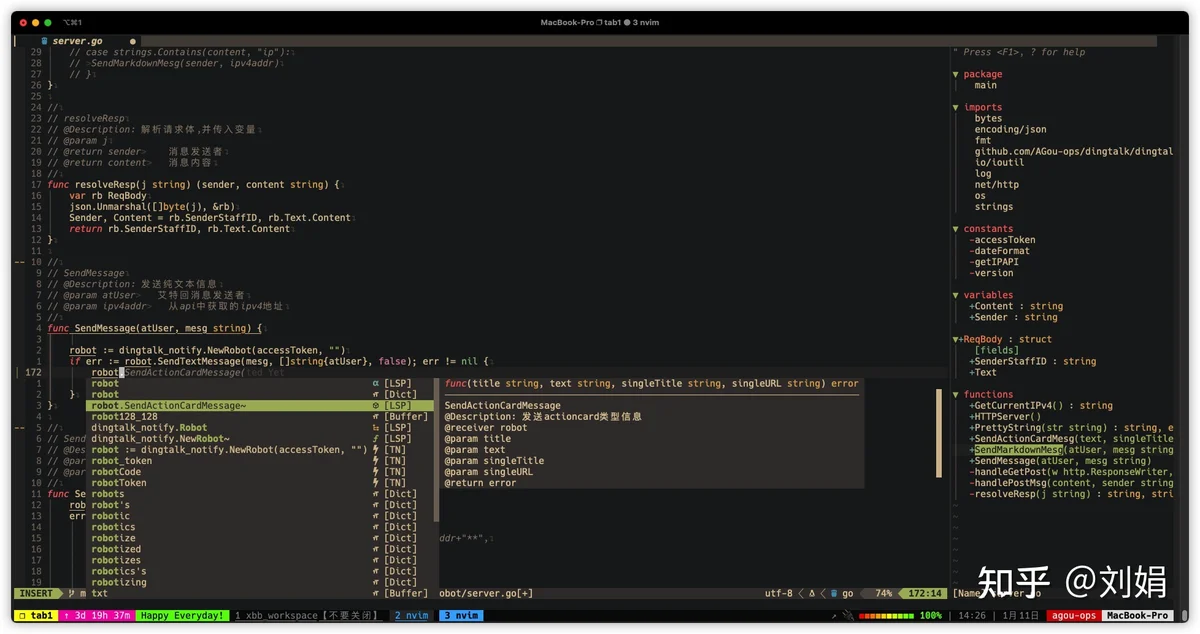Click the 74% scroll position indicator
This screenshot has width=1200, height=634.
pyautogui.click(x=883, y=593)
